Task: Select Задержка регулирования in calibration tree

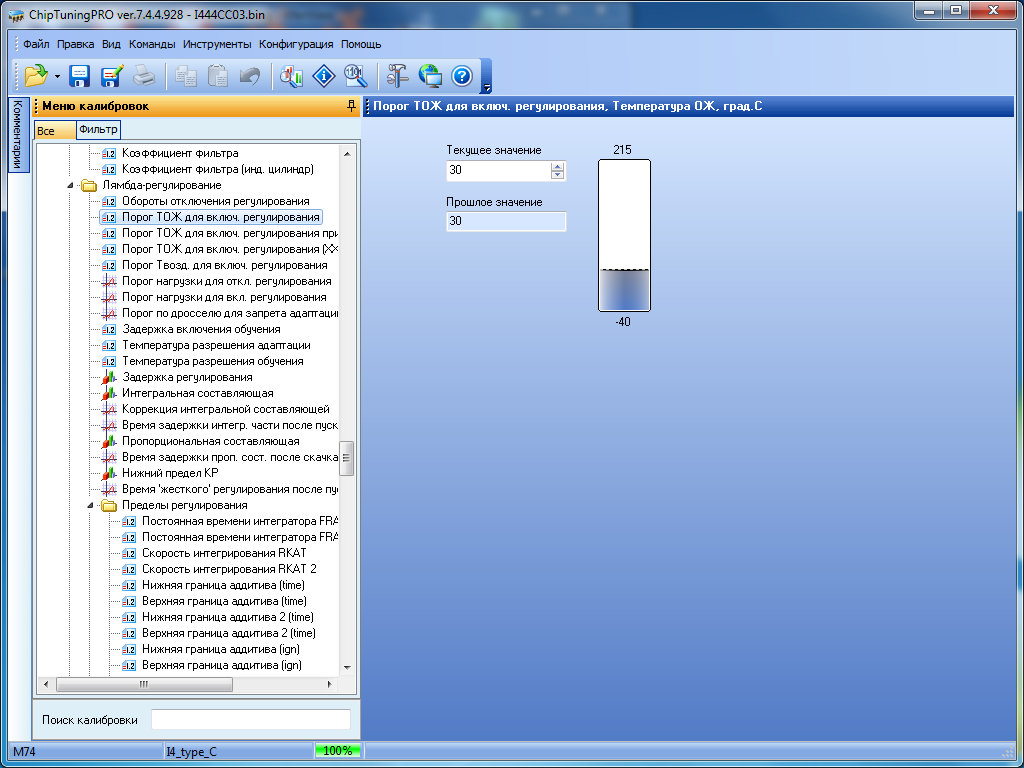Action: coord(187,377)
